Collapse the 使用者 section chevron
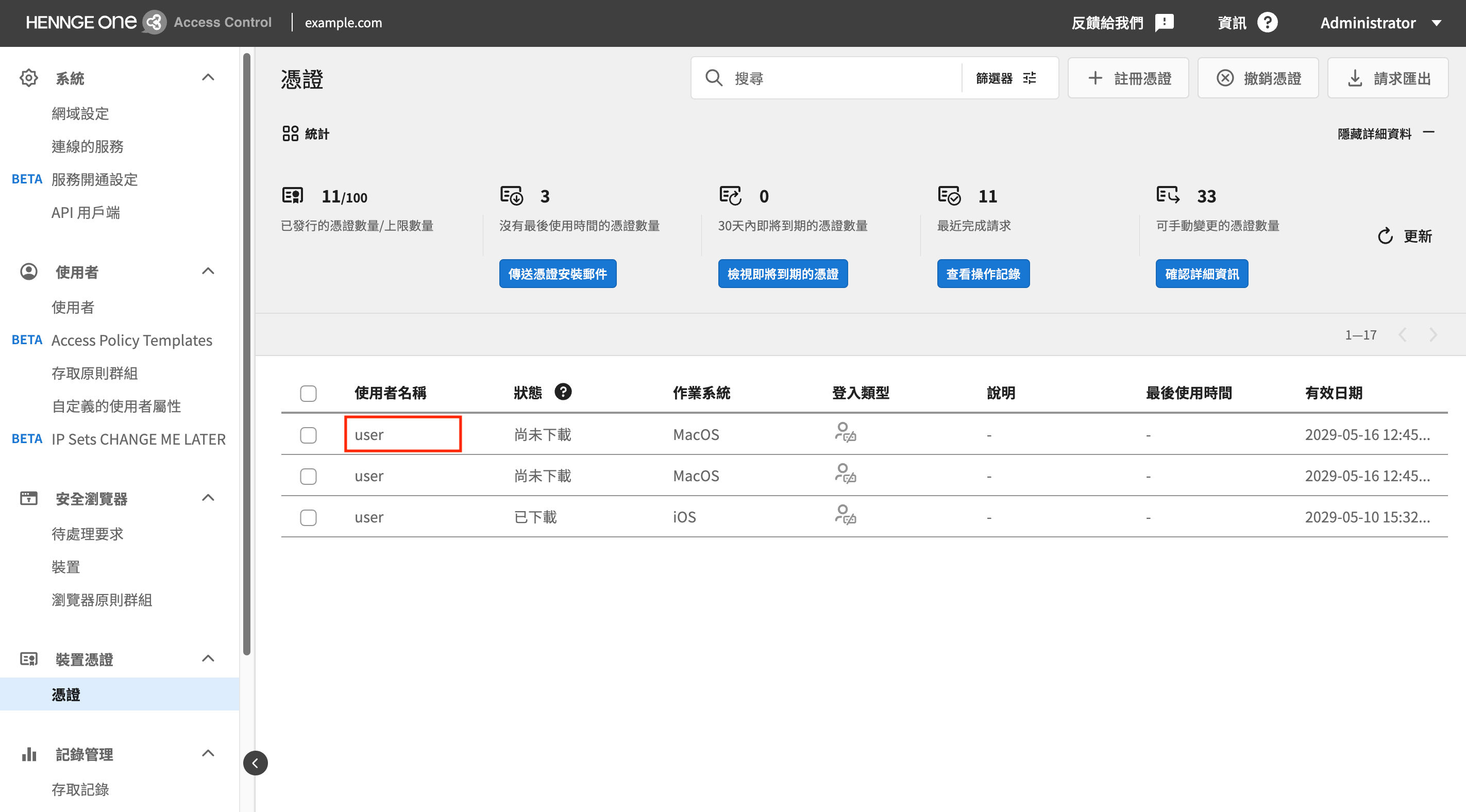The width and height of the screenshot is (1466, 812). [x=208, y=271]
